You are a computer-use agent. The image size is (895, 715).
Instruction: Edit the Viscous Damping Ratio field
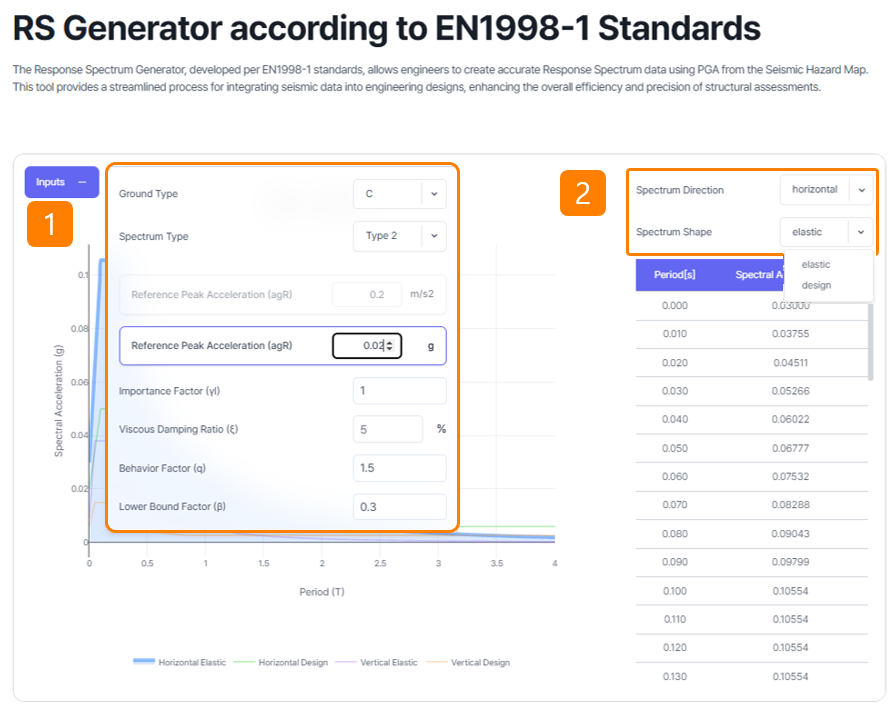[387, 429]
